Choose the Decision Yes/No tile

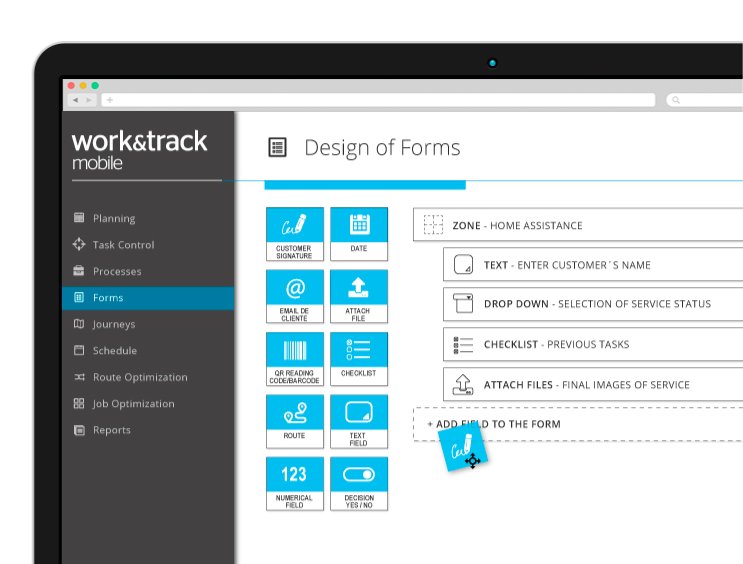pyautogui.click(x=359, y=484)
